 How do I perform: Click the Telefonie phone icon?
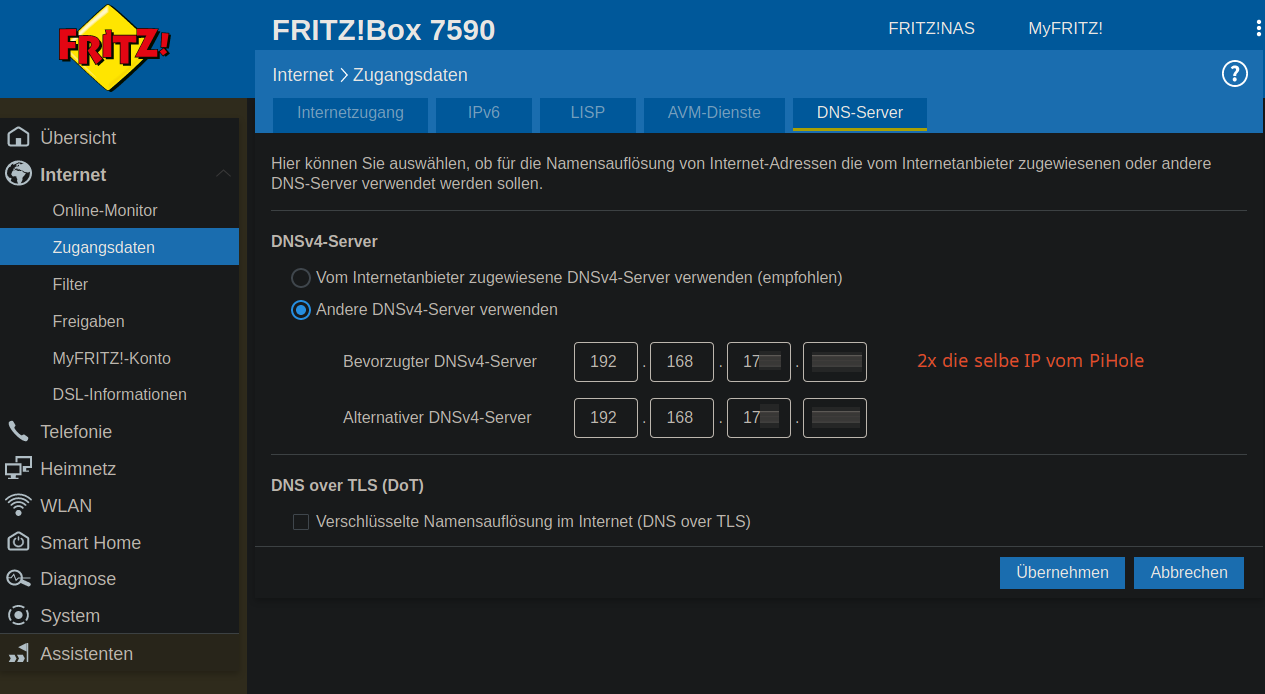[x=18, y=431]
